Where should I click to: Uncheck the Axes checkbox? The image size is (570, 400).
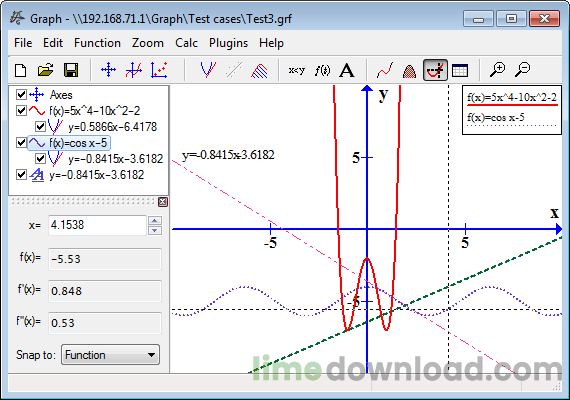pyautogui.click(x=21, y=95)
